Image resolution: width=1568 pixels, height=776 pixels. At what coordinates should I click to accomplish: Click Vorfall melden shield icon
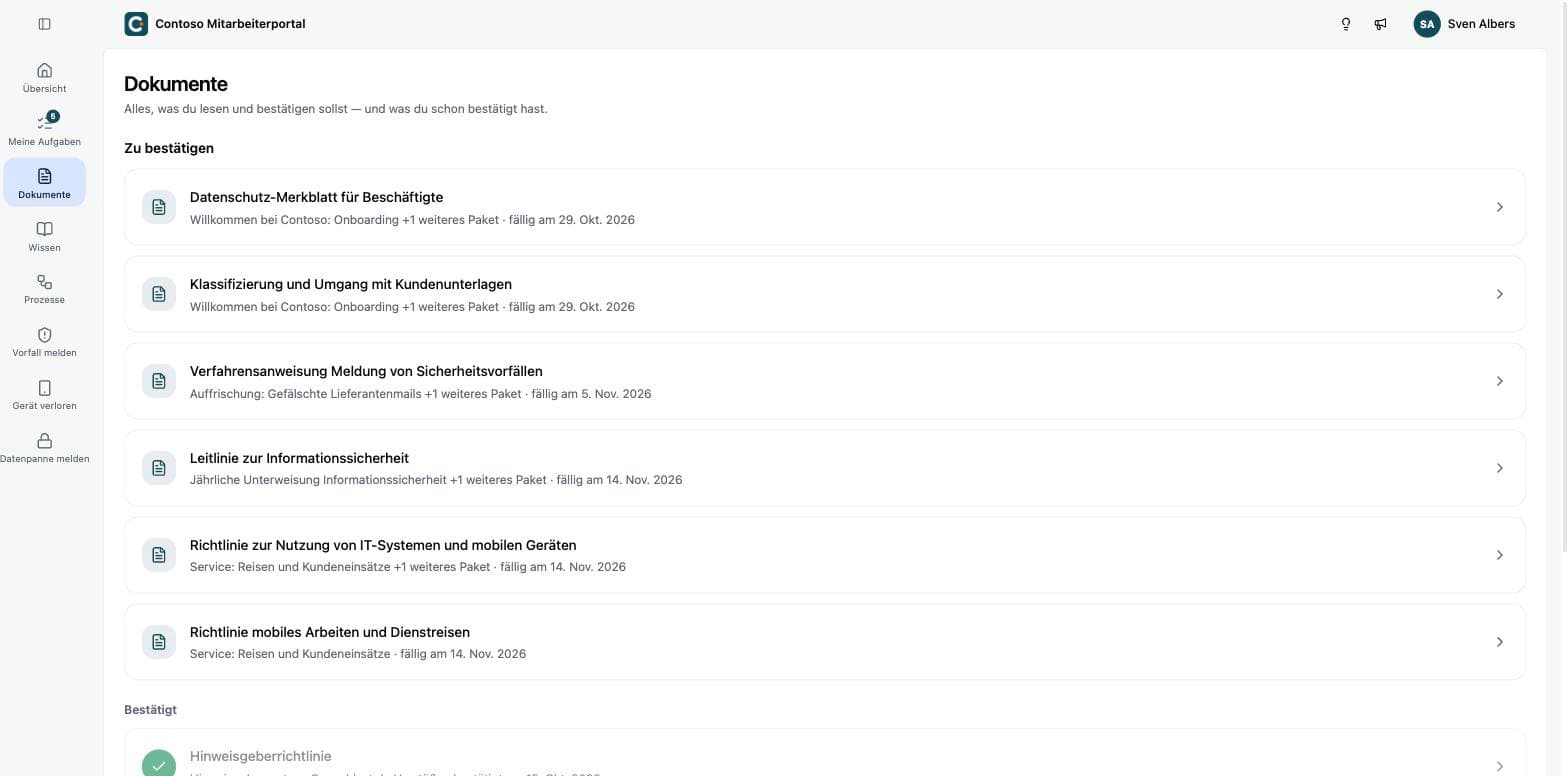44,335
